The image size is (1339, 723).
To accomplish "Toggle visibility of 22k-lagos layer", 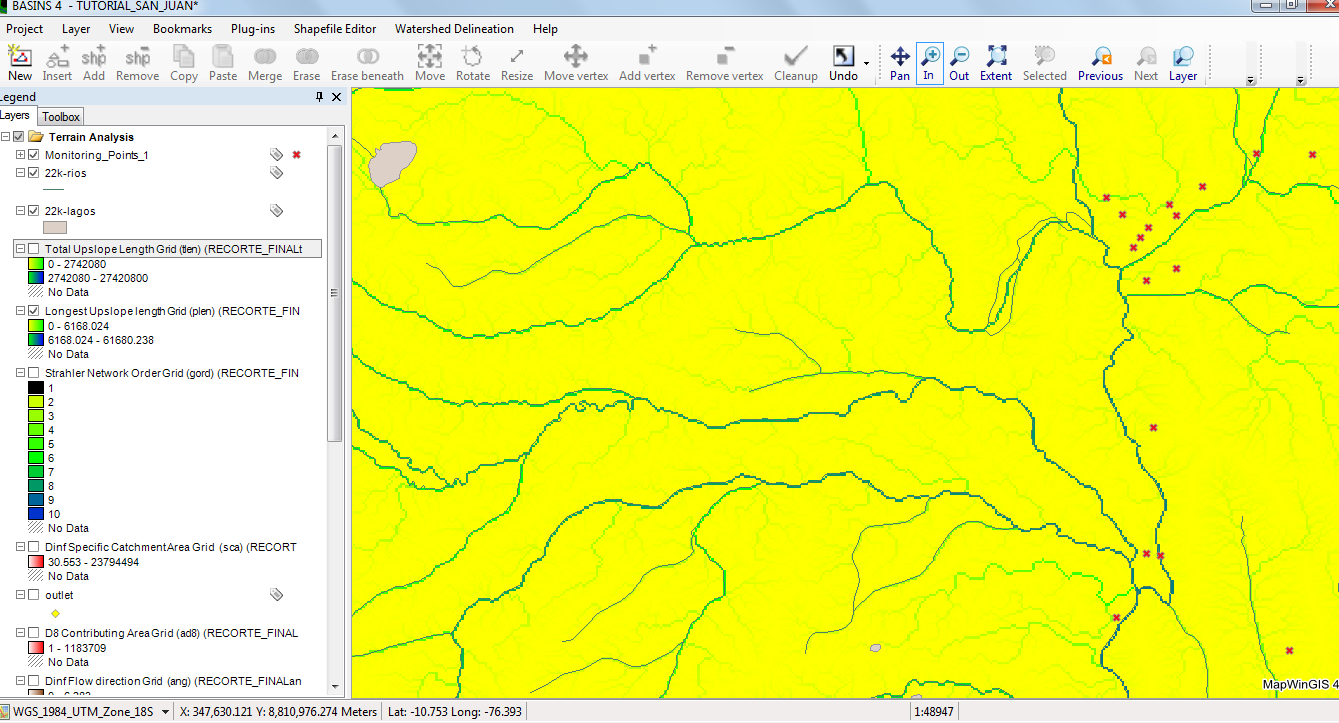I will (x=34, y=211).
